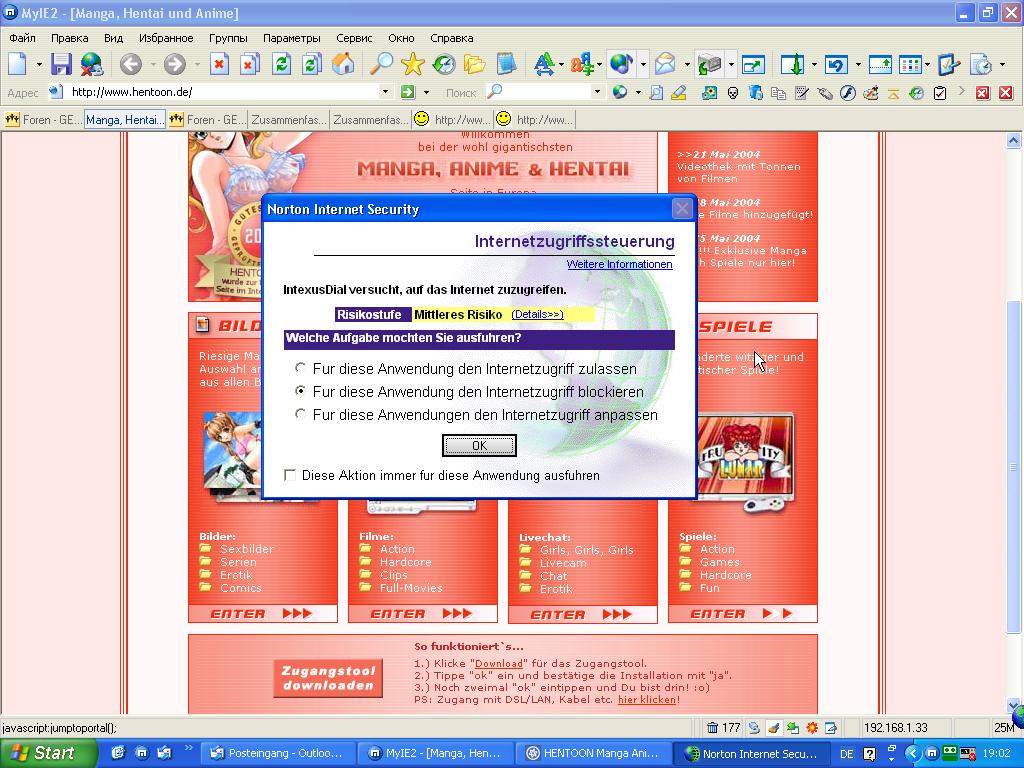Click the New blank page icon
The width and height of the screenshot is (1024, 768).
click(18, 64)
